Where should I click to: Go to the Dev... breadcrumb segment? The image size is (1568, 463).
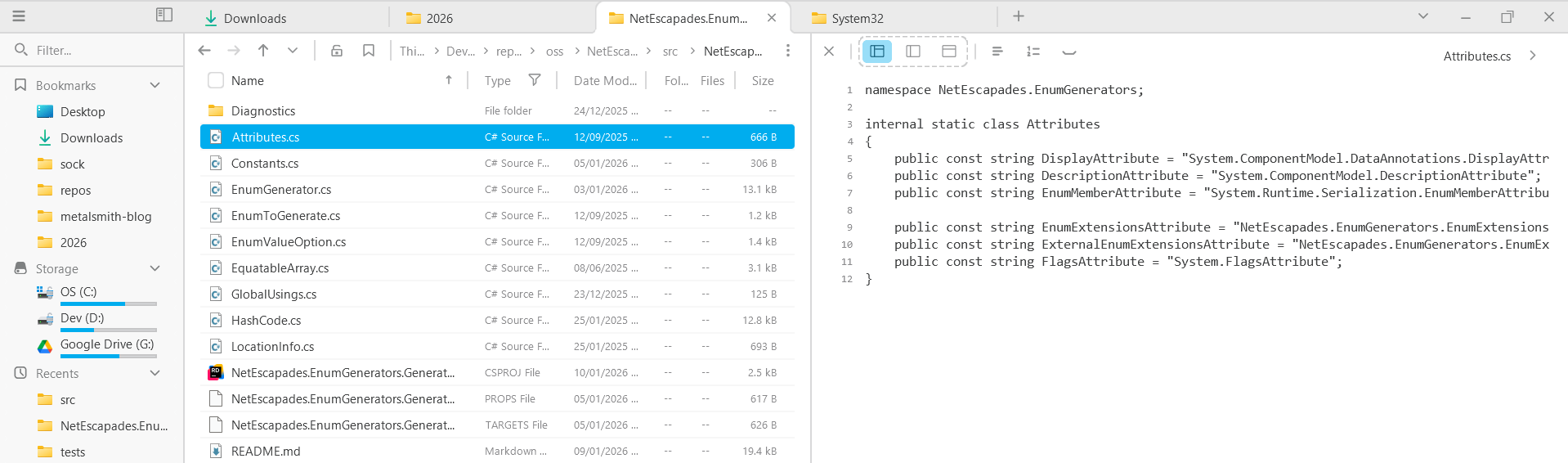pos(460,51)
